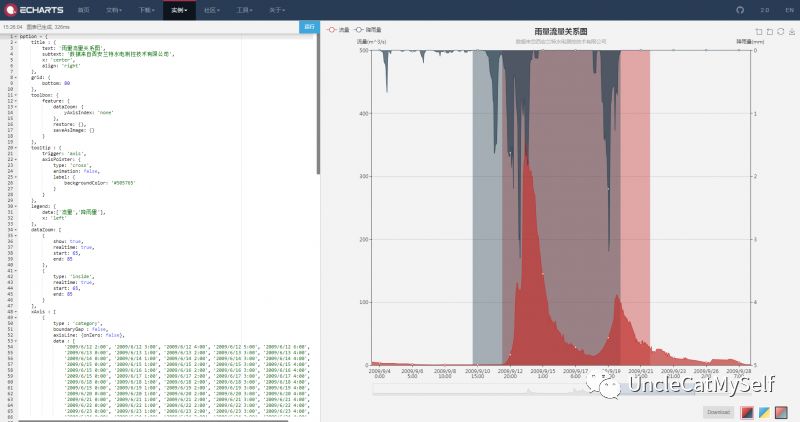Viewport: 800px width, 422px height.
Task: Switch language with the EN link
Action: pyautogui.click(x=789, y=10)
